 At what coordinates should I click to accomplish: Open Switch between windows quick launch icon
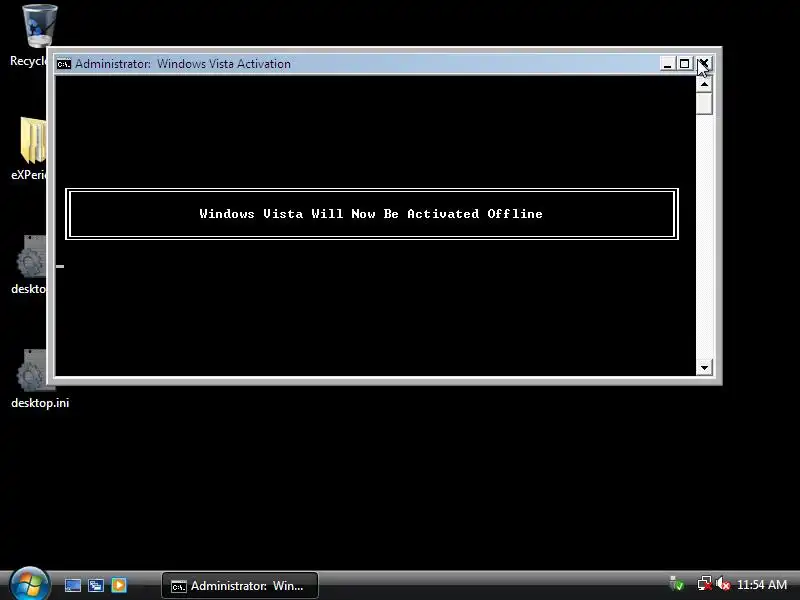pos(96,585)
